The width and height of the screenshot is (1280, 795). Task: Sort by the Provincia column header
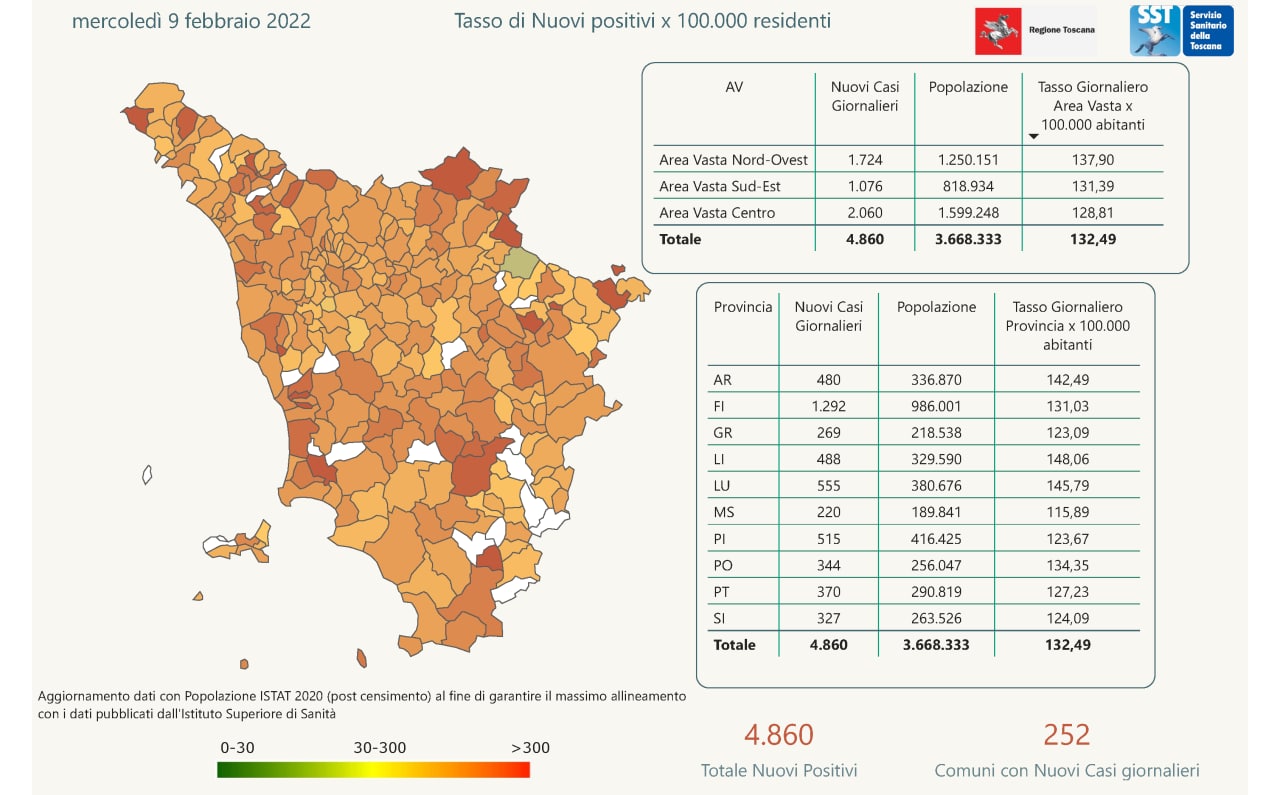coord(742,307)
